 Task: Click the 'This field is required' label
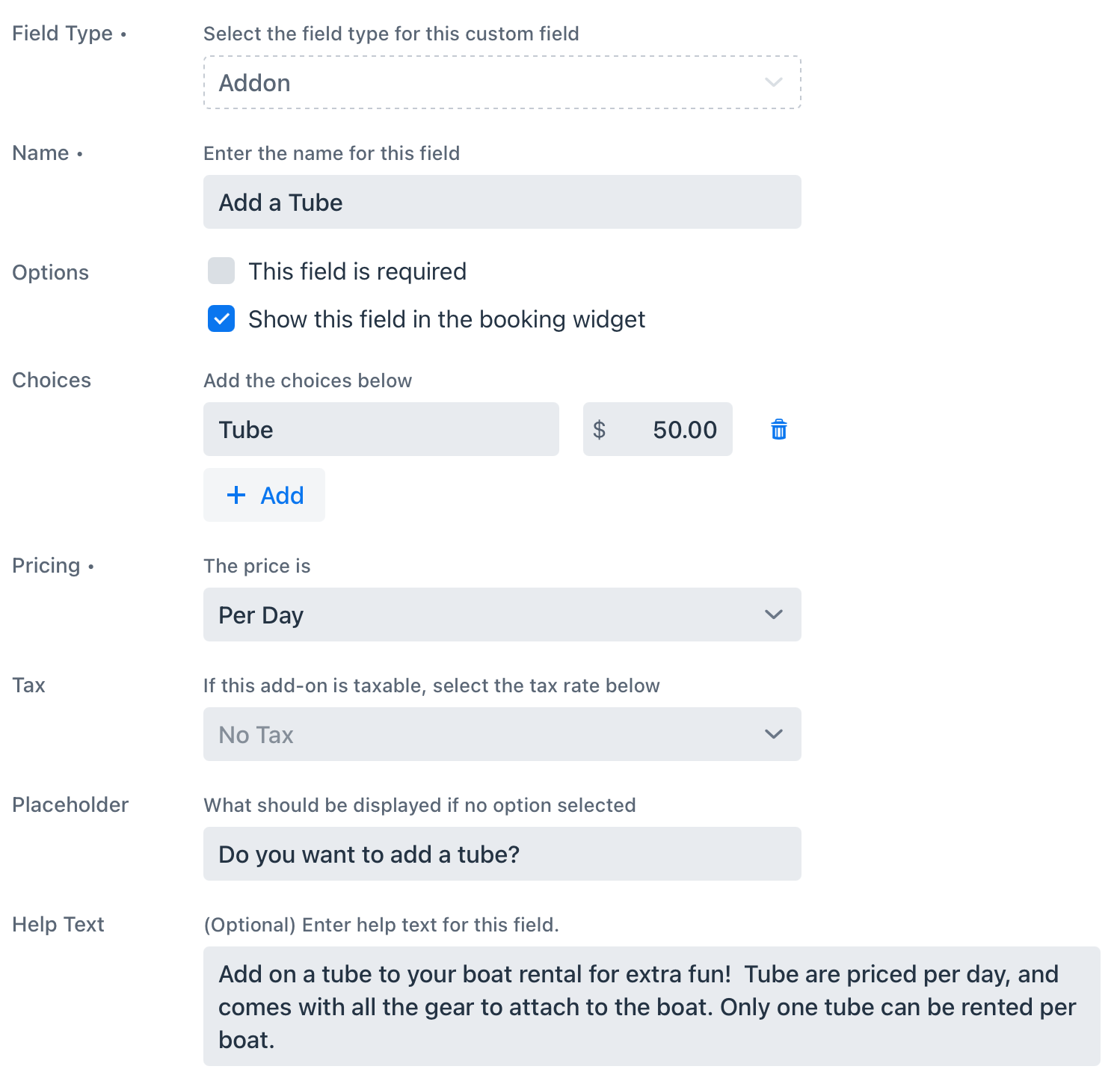click(357, 271)
